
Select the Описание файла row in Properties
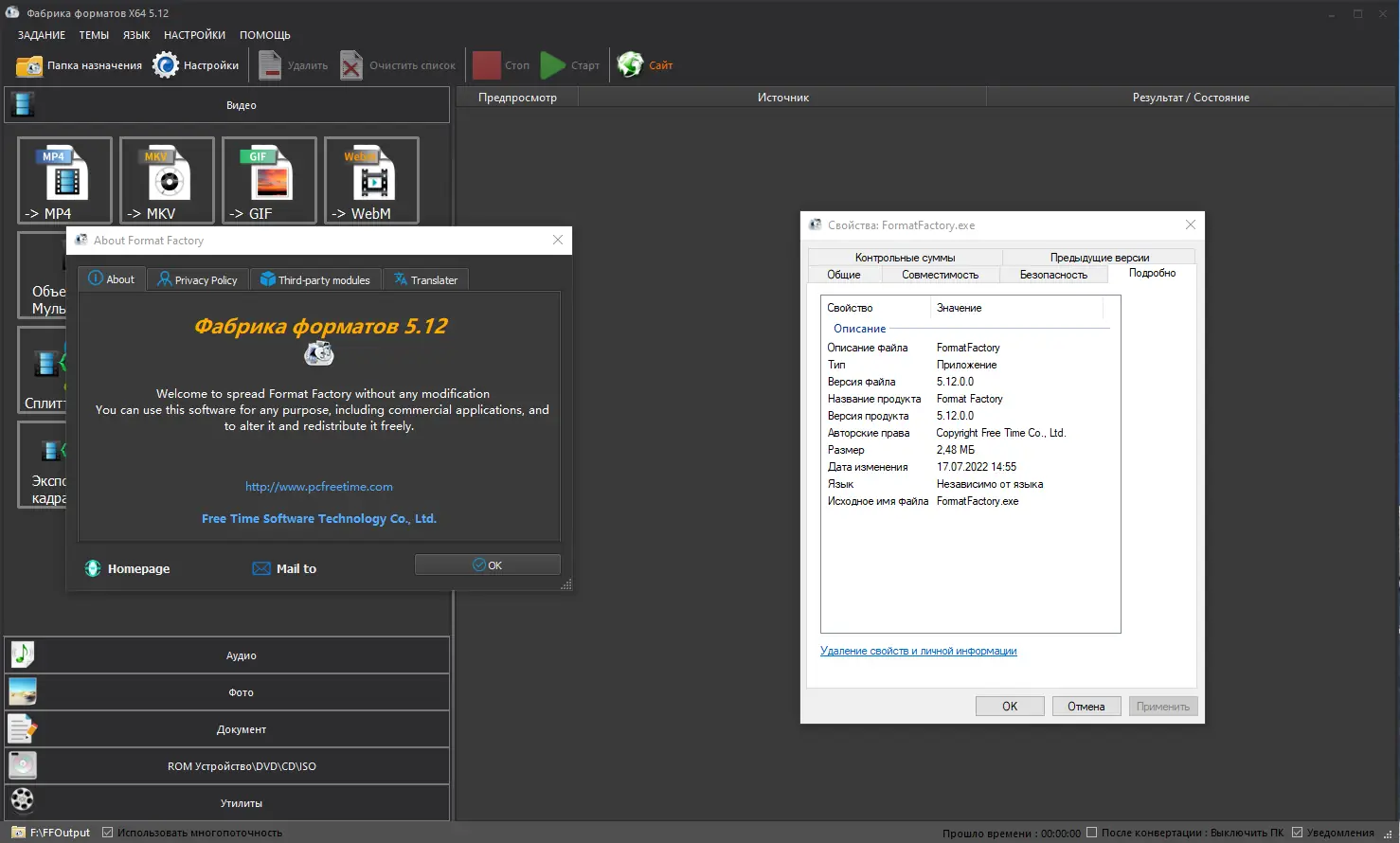click(970, 348)
